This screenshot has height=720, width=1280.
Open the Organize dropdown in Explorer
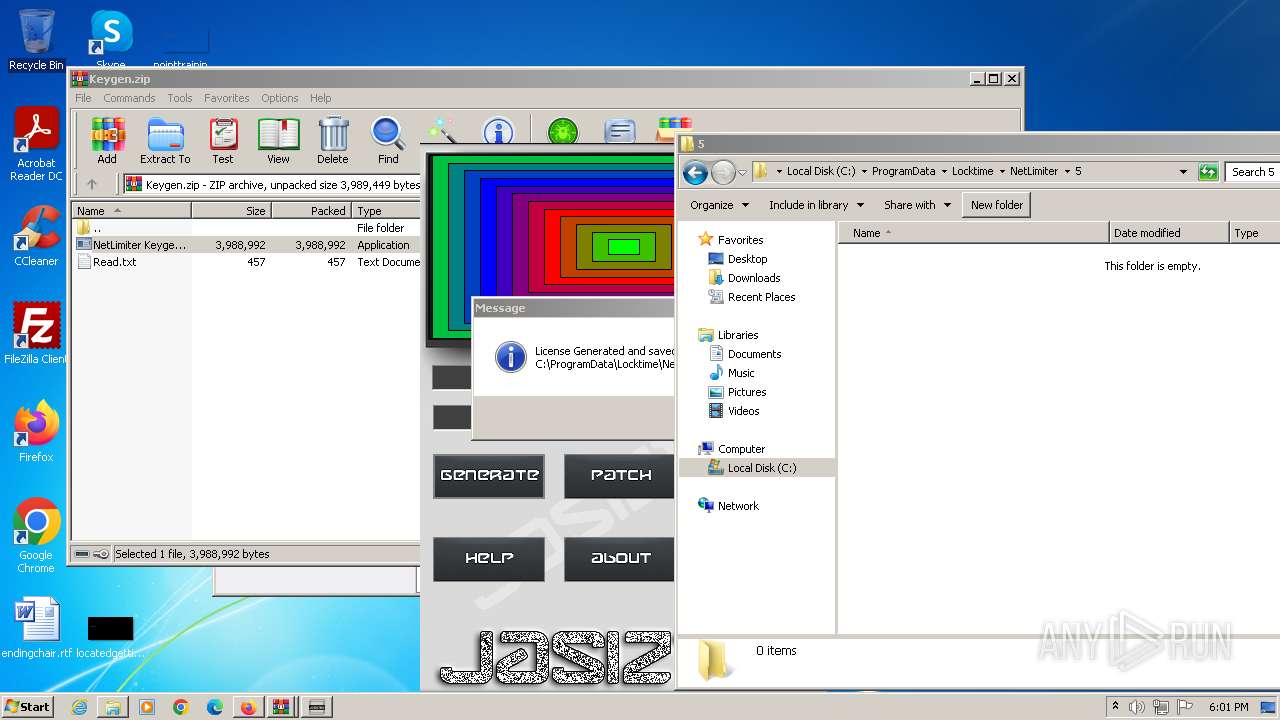(x=719, y=205)
